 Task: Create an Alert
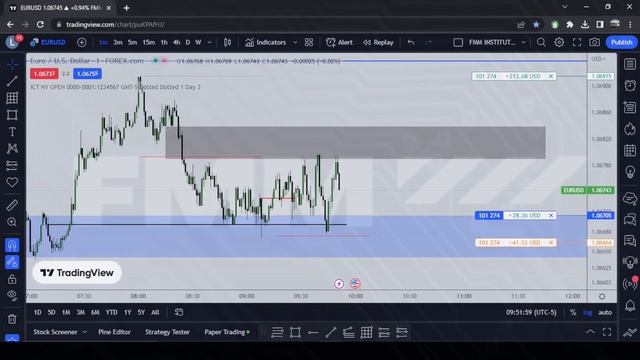click(339, 42)
